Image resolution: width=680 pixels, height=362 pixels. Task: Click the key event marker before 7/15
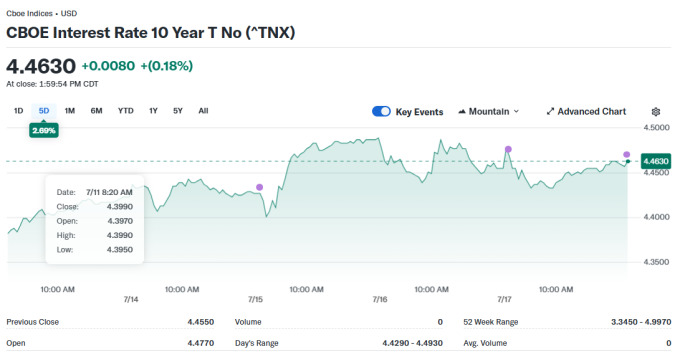coord(259,187)
